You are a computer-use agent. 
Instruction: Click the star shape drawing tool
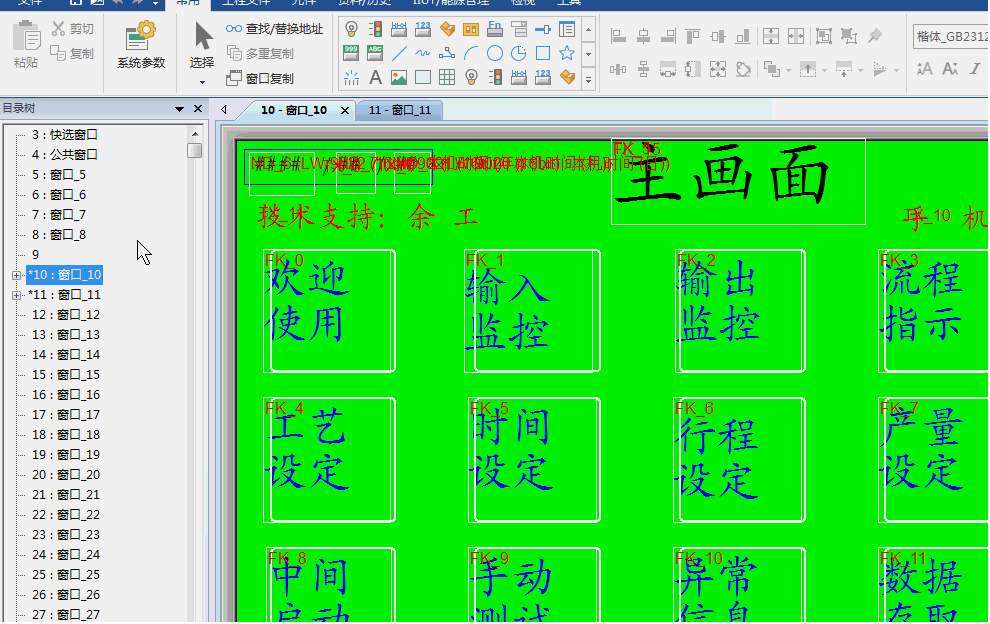pos(567,53)
